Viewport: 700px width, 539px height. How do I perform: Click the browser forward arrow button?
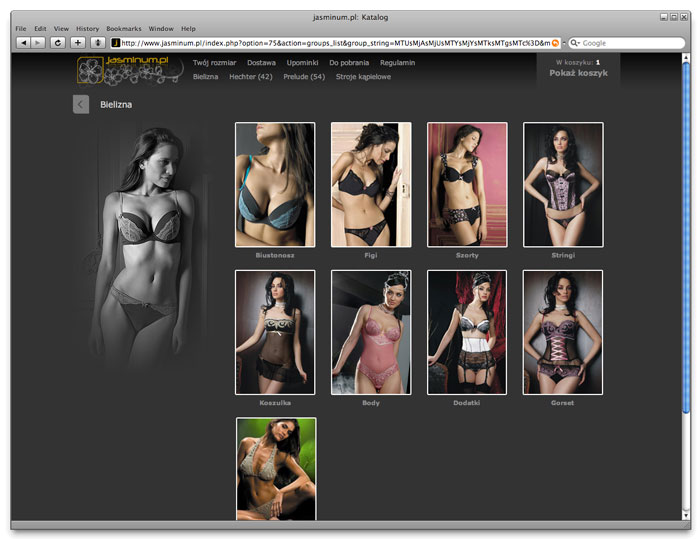(x=38, y=43)
